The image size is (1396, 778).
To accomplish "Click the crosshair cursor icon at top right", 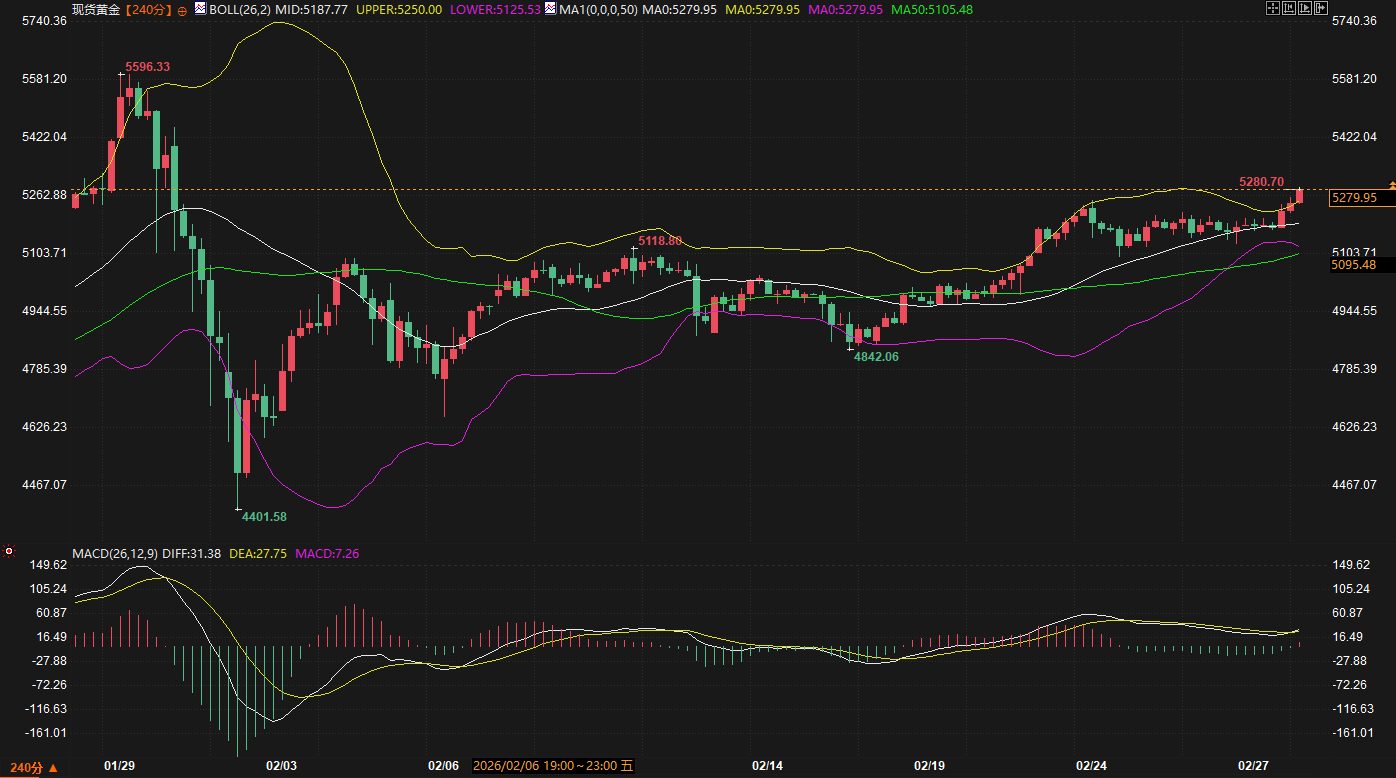I will (1272, 9).
